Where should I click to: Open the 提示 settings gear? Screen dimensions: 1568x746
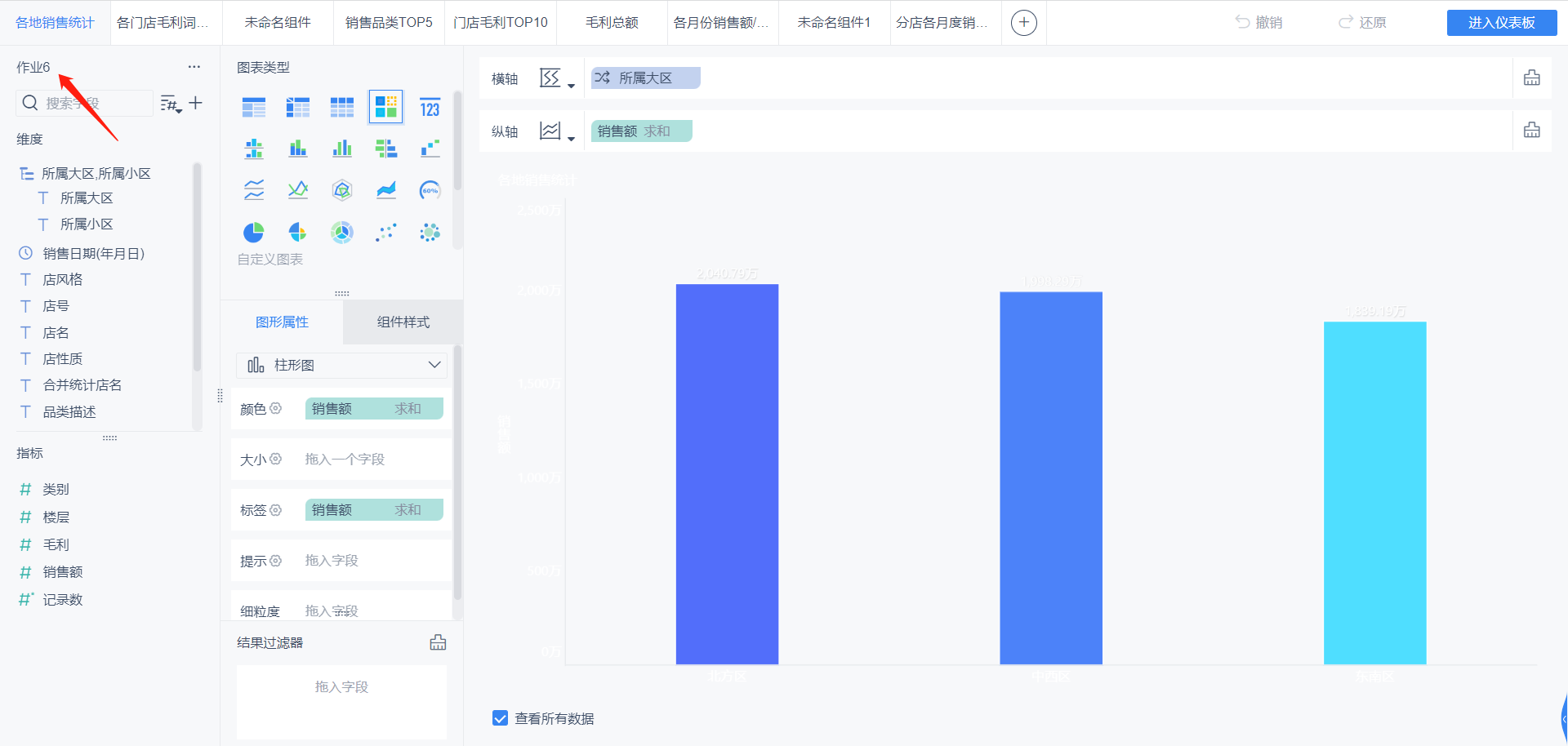(276, 560)
